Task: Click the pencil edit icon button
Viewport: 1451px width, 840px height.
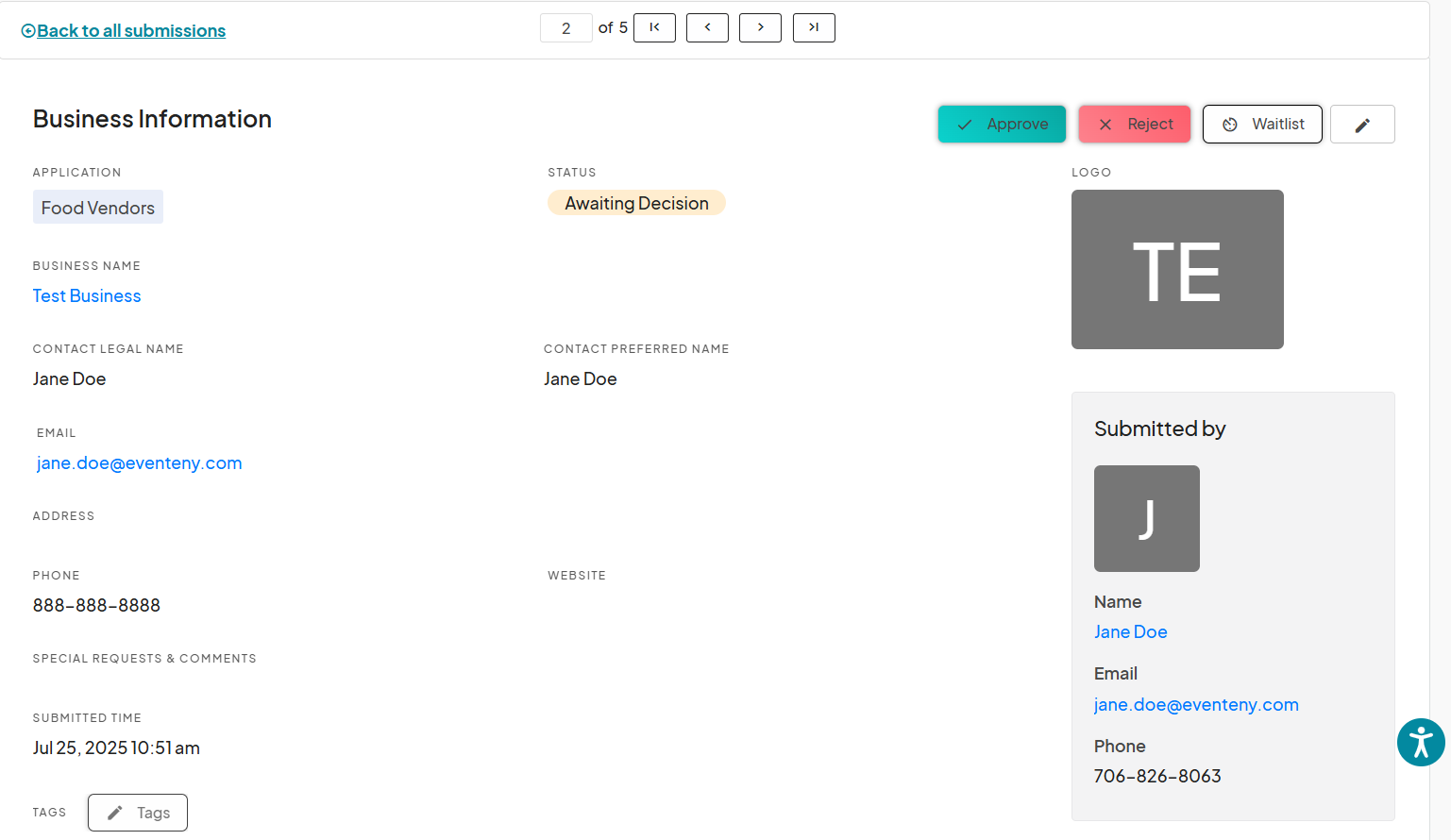Action: [x=1362, y=125]
